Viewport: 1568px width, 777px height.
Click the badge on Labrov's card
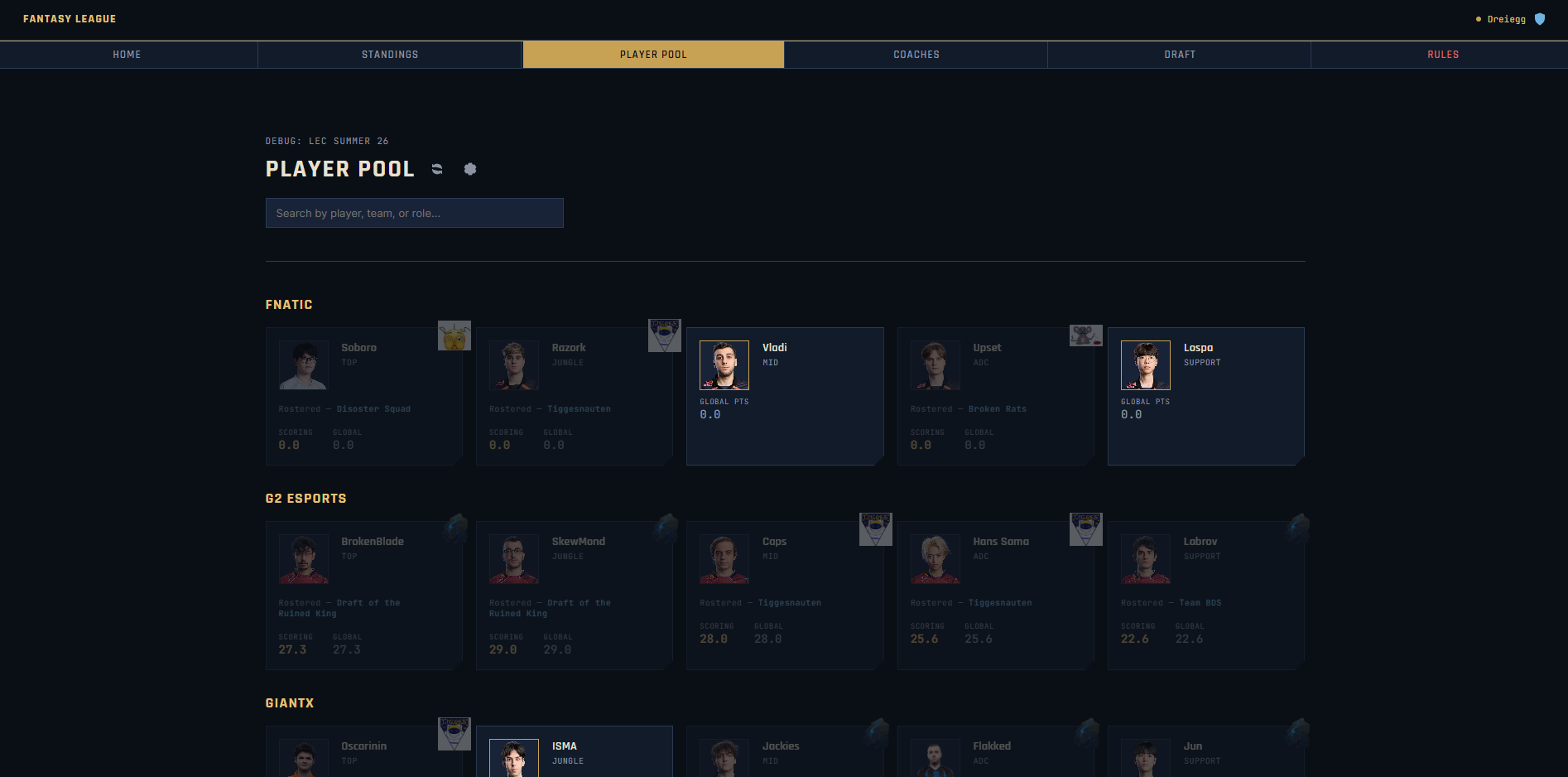coord(1297,528)
